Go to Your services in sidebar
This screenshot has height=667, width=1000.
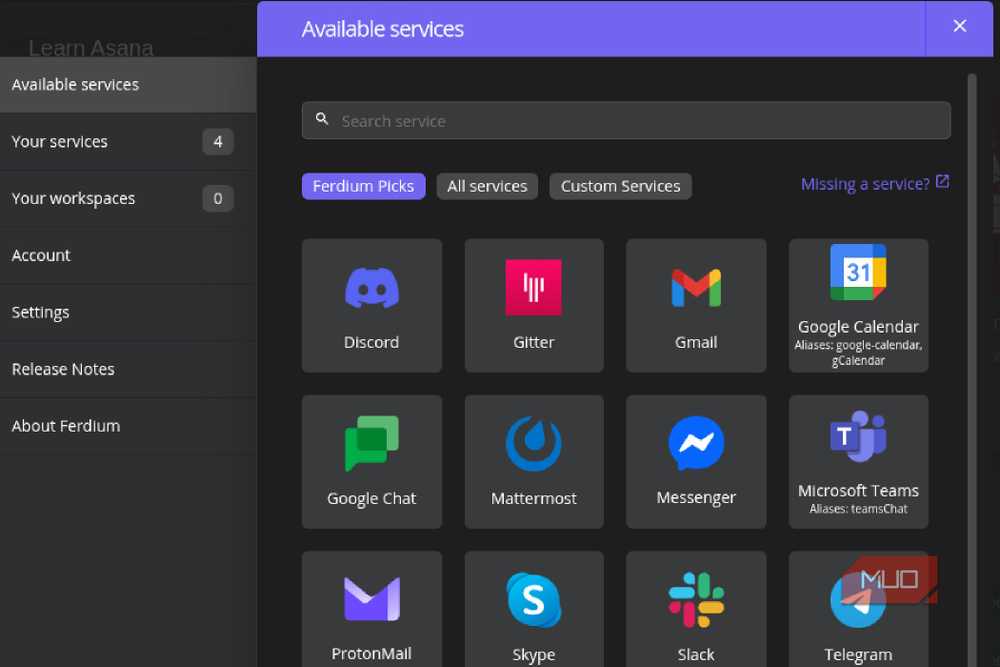coord(128,142)
